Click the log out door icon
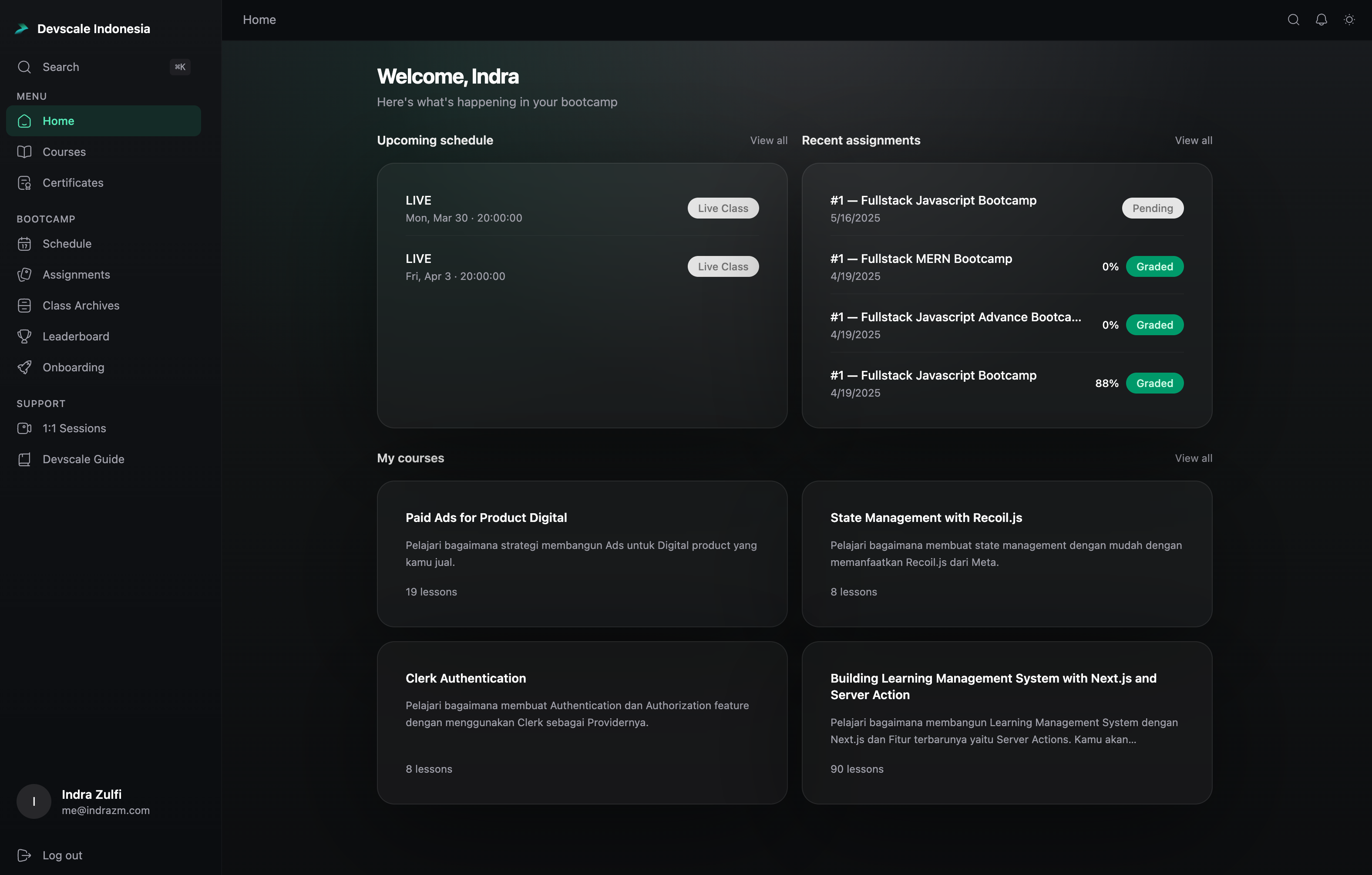Screen dimensions: 1372x875 pos(24,855)
